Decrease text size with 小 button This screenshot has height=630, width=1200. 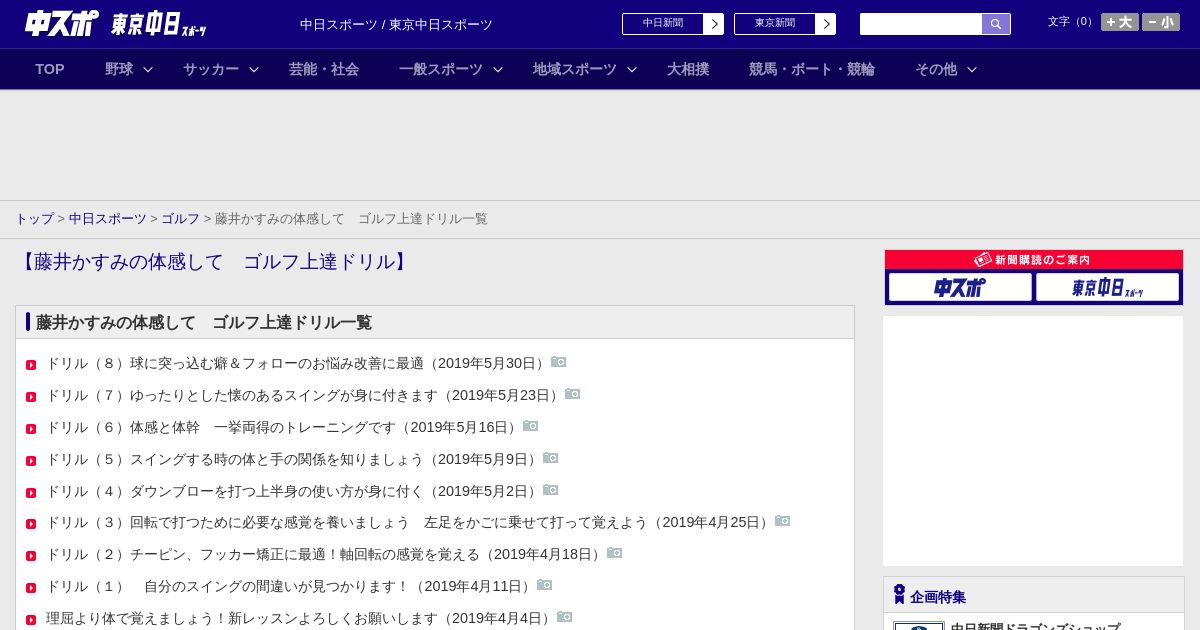[x=1161, y=22]
